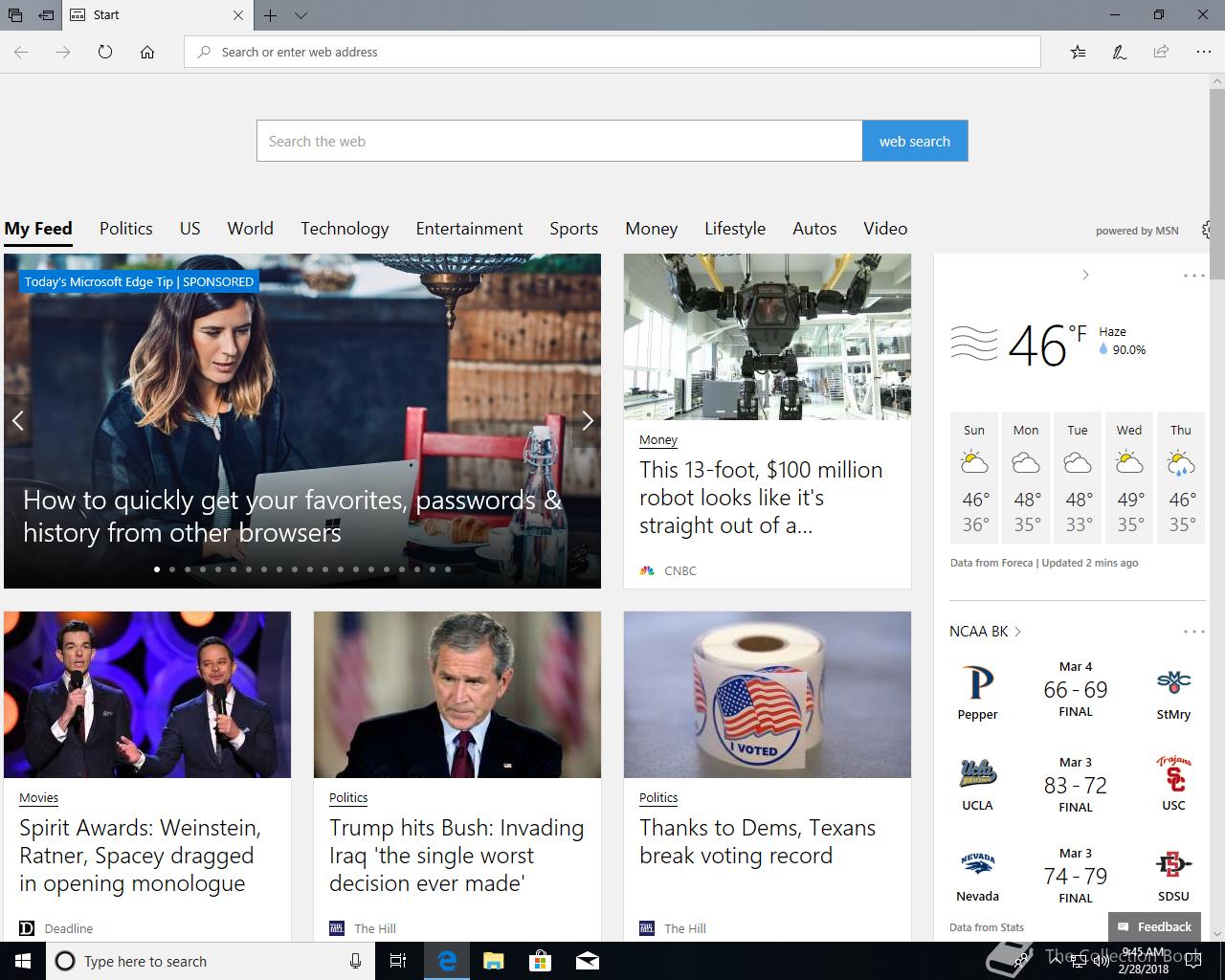The image size is (1225, 980).
Task: Open the Spirit Awards article image
Action: pos(147,695)
